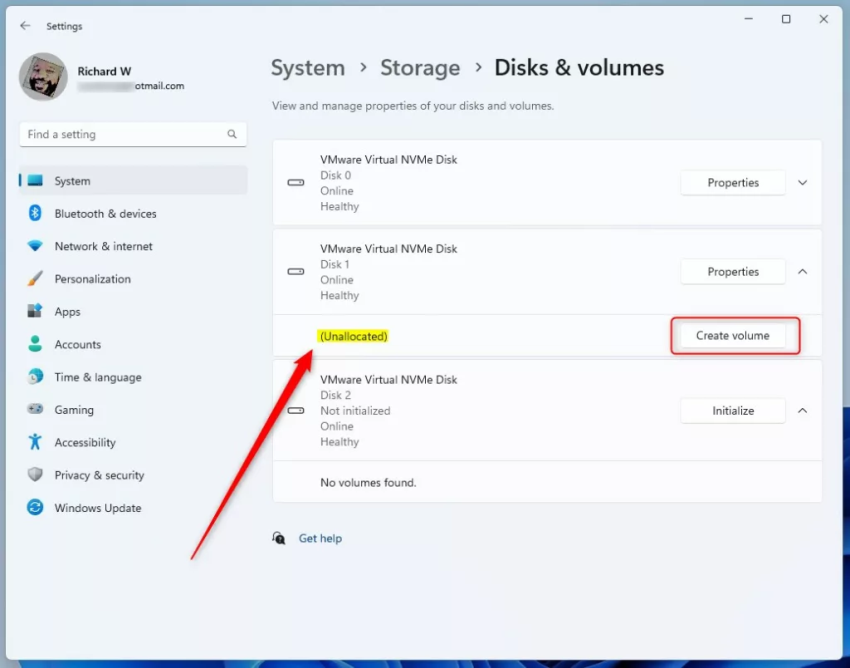Click the Bluetooth & devices icon

tap(35, 213)
